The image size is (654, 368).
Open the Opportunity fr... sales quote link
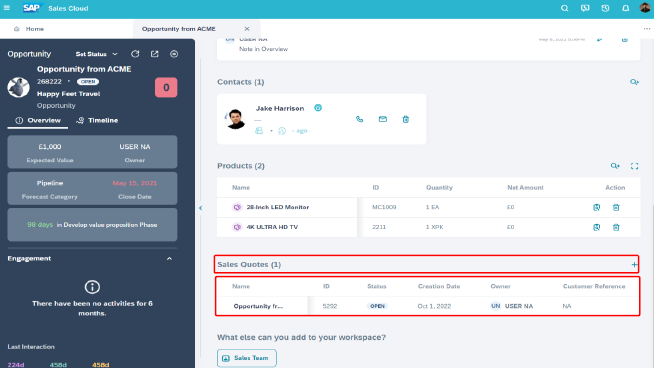(x=258, y=306)
